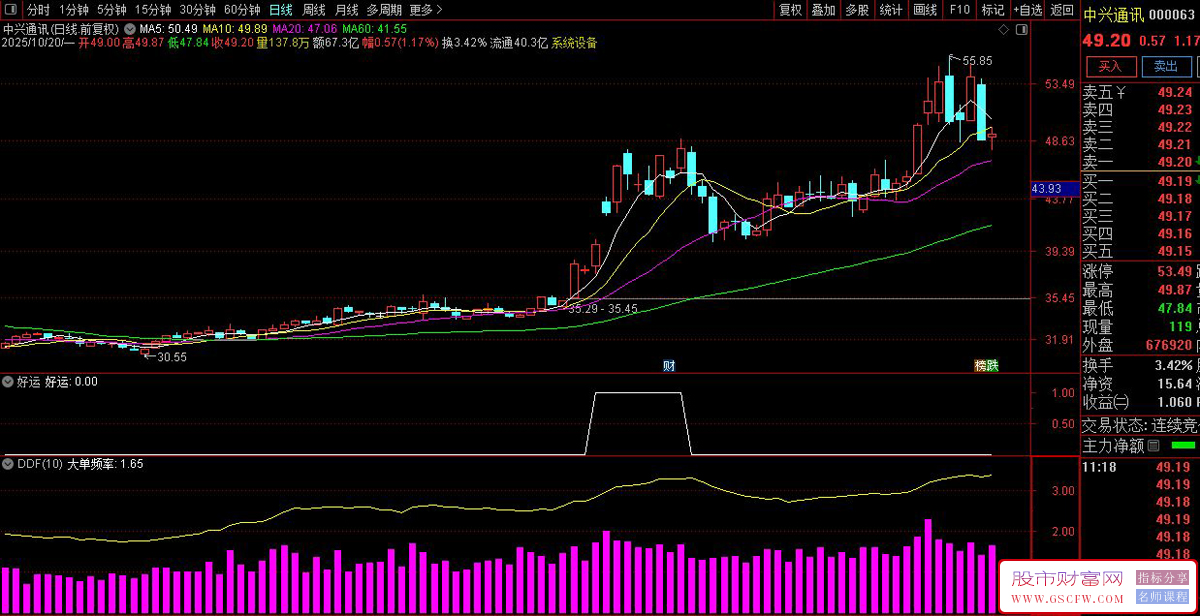Click the 买二 price 49.18
The image size is (1200, 616).
pos(1175,199)
